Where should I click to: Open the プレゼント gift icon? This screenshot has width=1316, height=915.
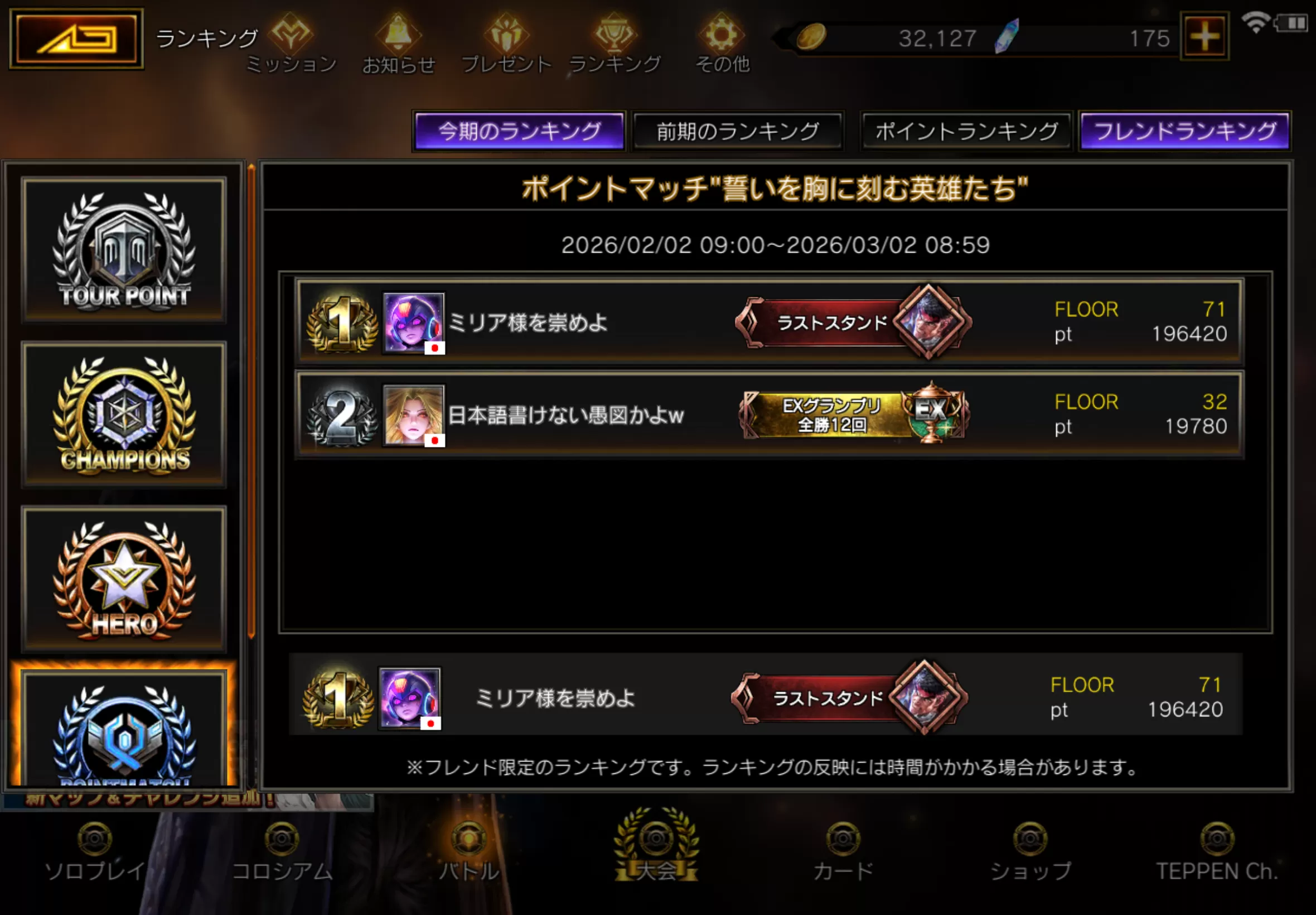coord(506,45)
